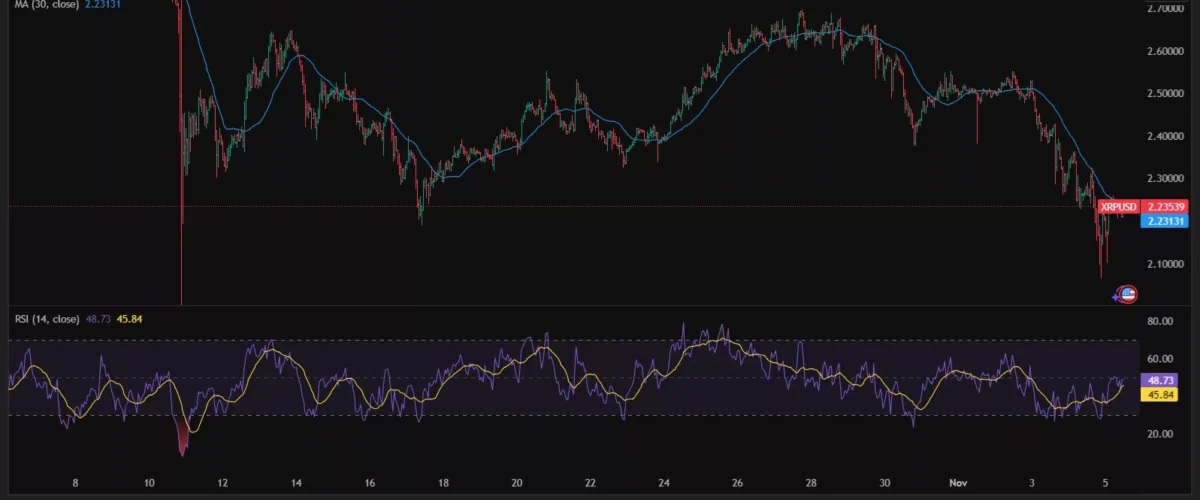Viewport: 1200px width, 500px height.
Task: Click the red XRPUSD symbol label
Action: click(x=1117, y=207)
